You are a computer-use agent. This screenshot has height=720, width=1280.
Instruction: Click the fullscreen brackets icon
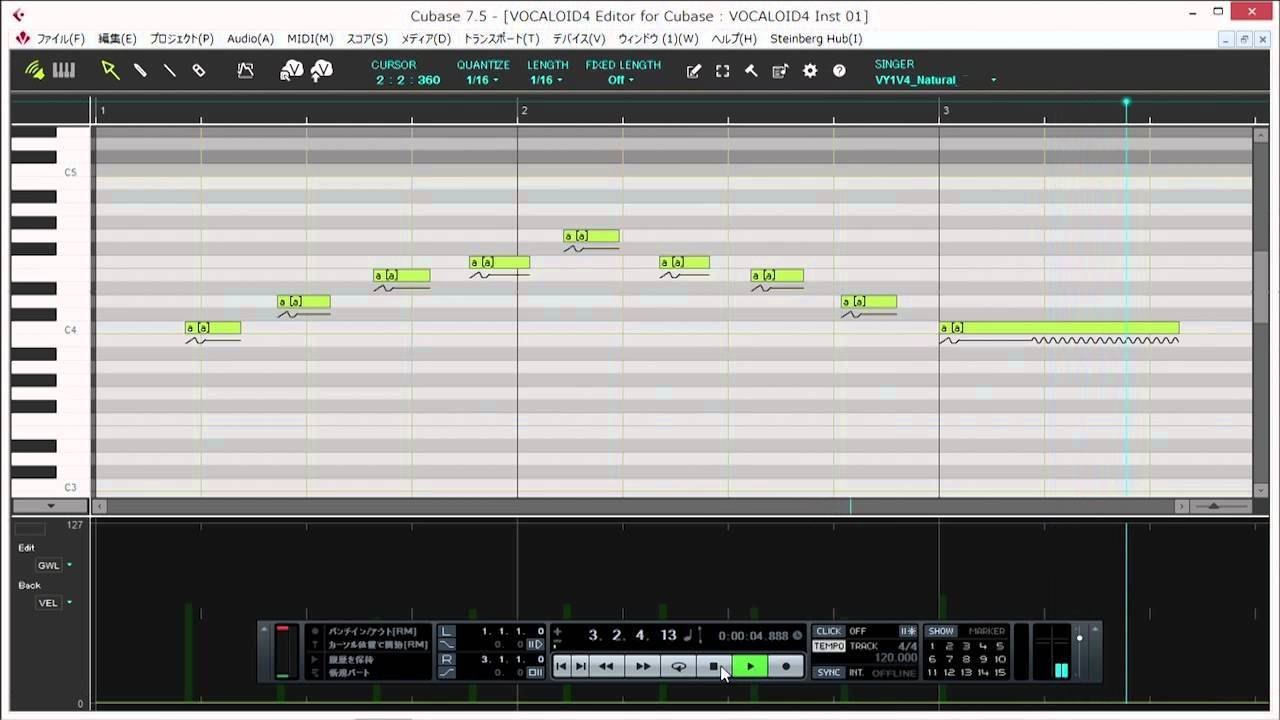click(722, 71)
